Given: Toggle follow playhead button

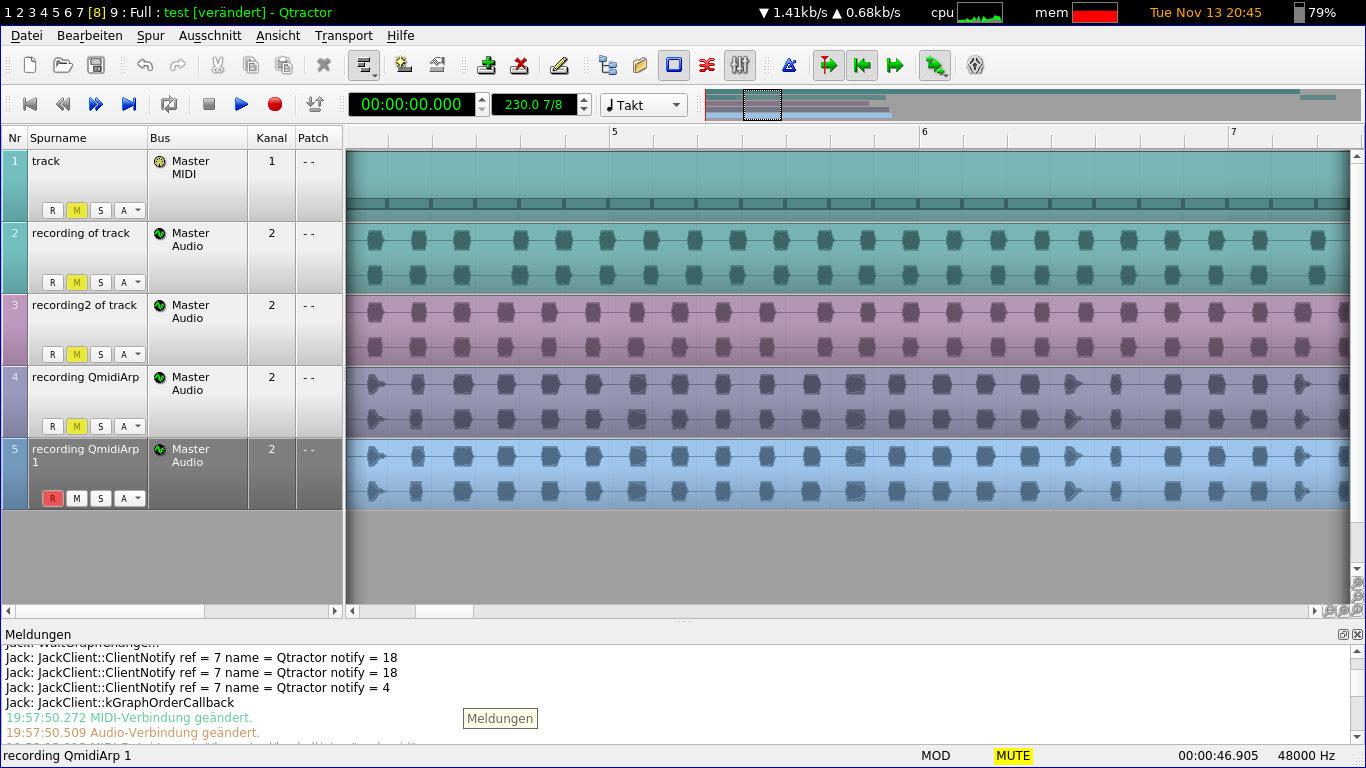Looking at the screenshot, I should (829, 65).
